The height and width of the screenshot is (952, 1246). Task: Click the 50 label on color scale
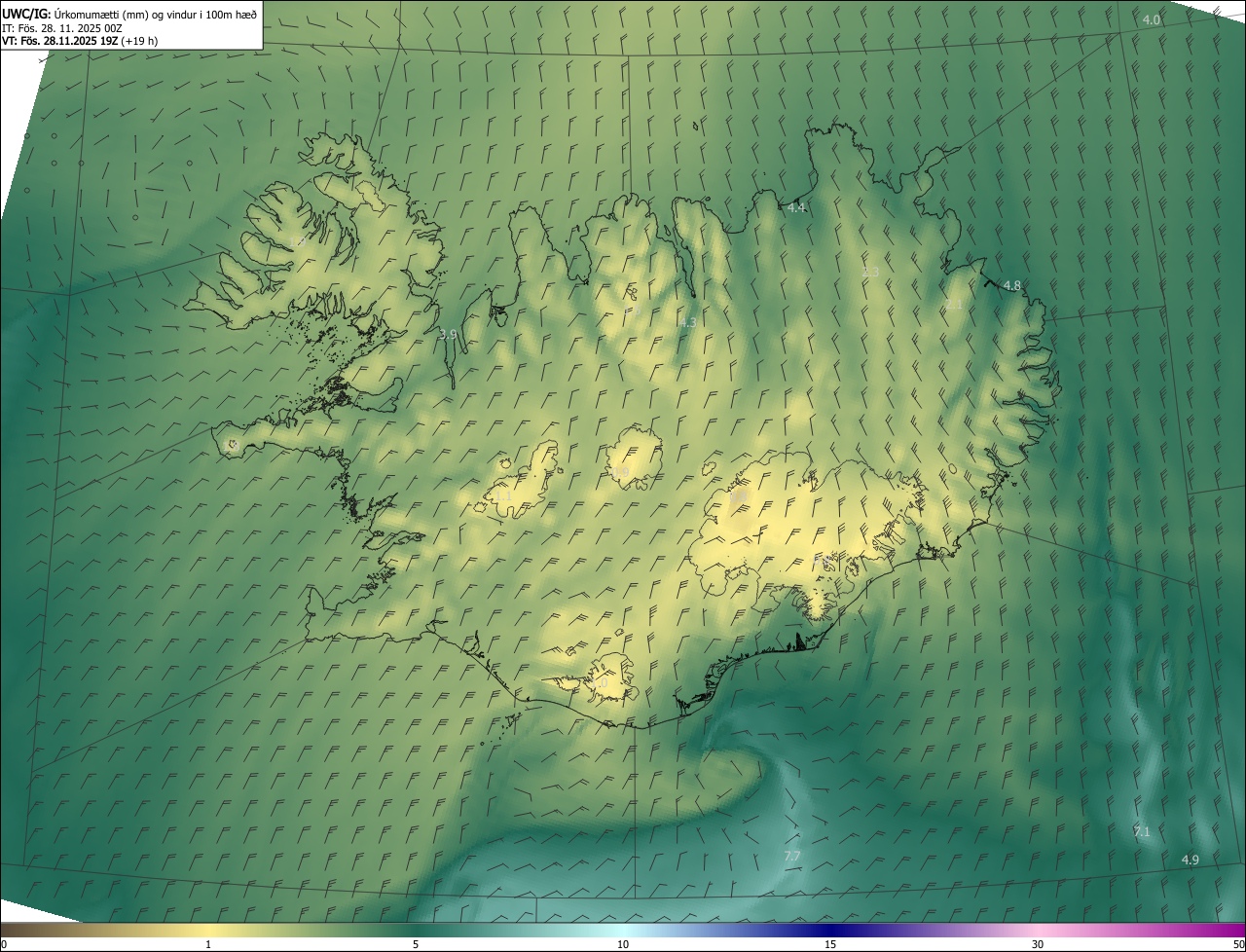1238,944
